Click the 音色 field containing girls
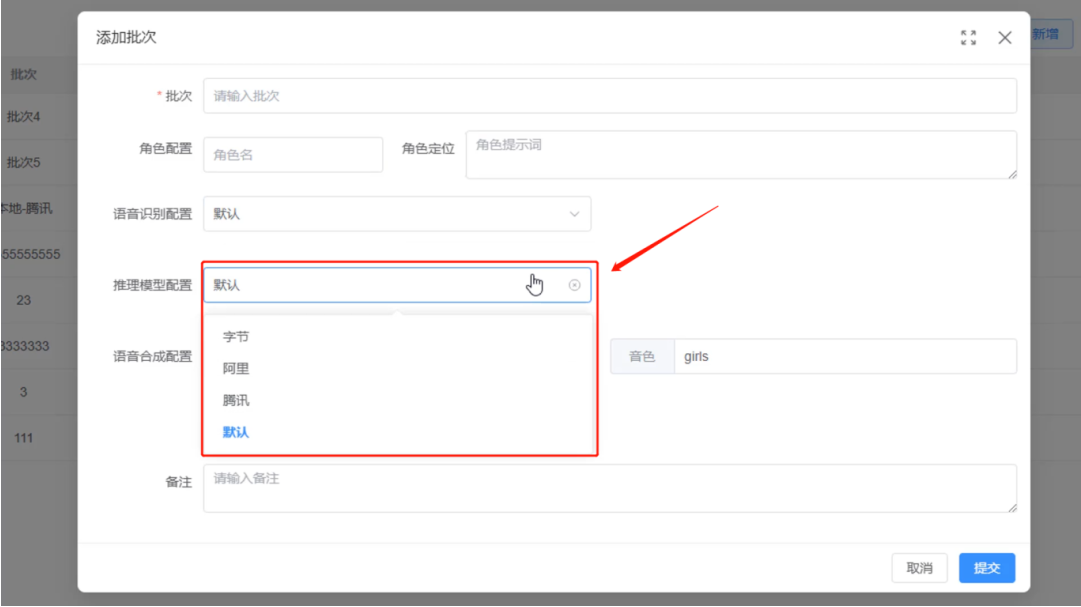Screen dimensions: 1081x607 (x=845, y=357)
